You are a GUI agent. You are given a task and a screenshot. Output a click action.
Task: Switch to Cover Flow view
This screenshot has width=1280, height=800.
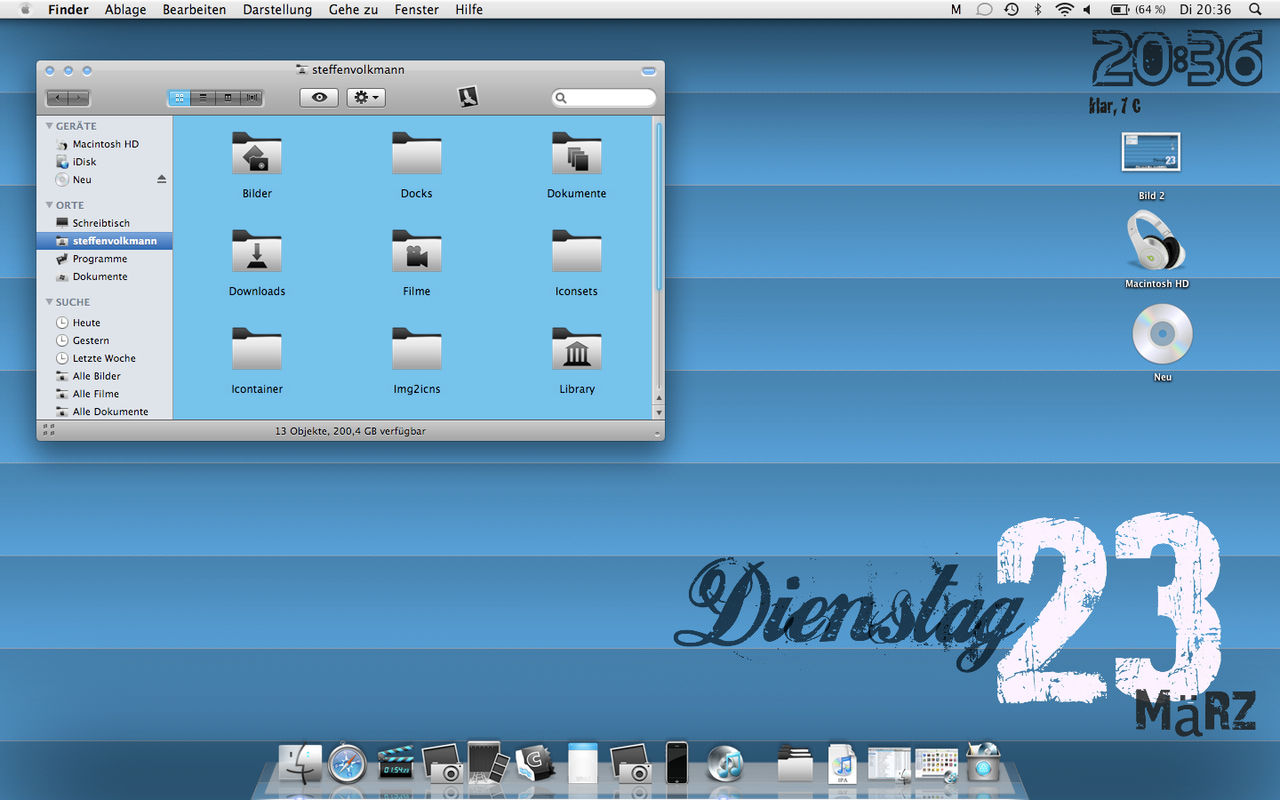[x=252, y=98]
